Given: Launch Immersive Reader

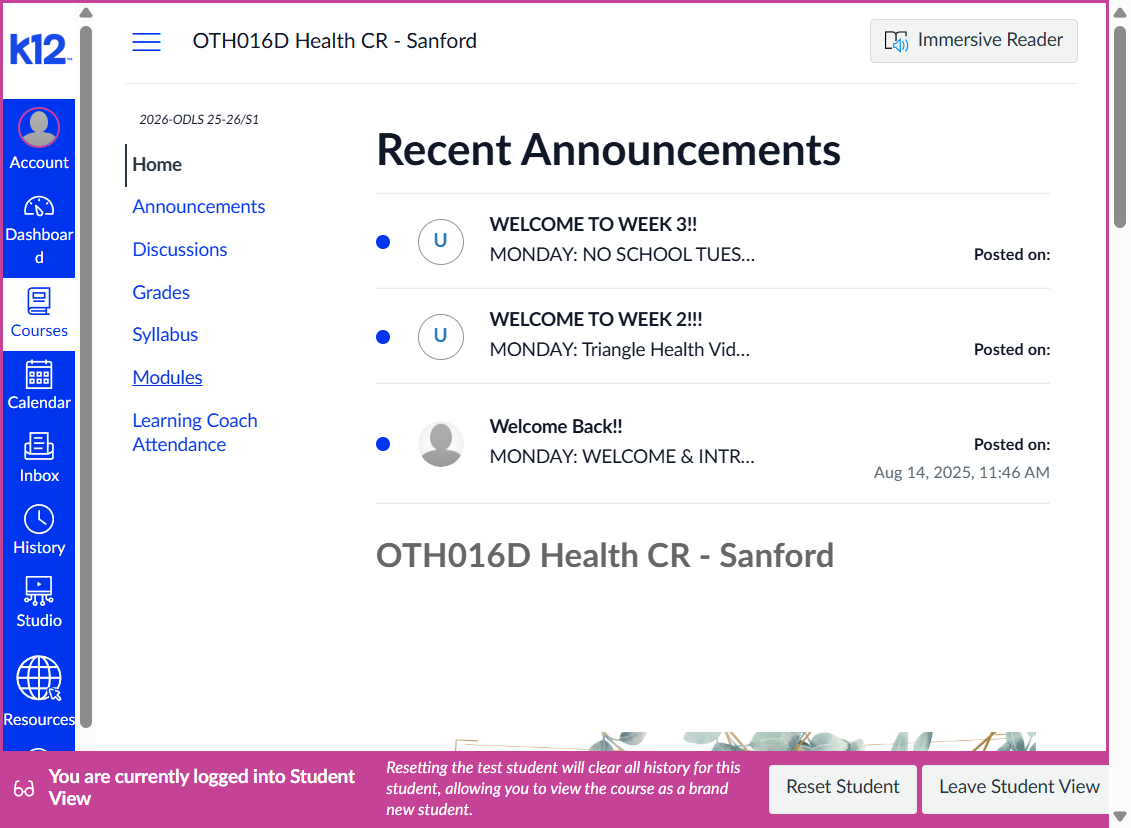Looking at the screenshot, I should tap(974, 41).
